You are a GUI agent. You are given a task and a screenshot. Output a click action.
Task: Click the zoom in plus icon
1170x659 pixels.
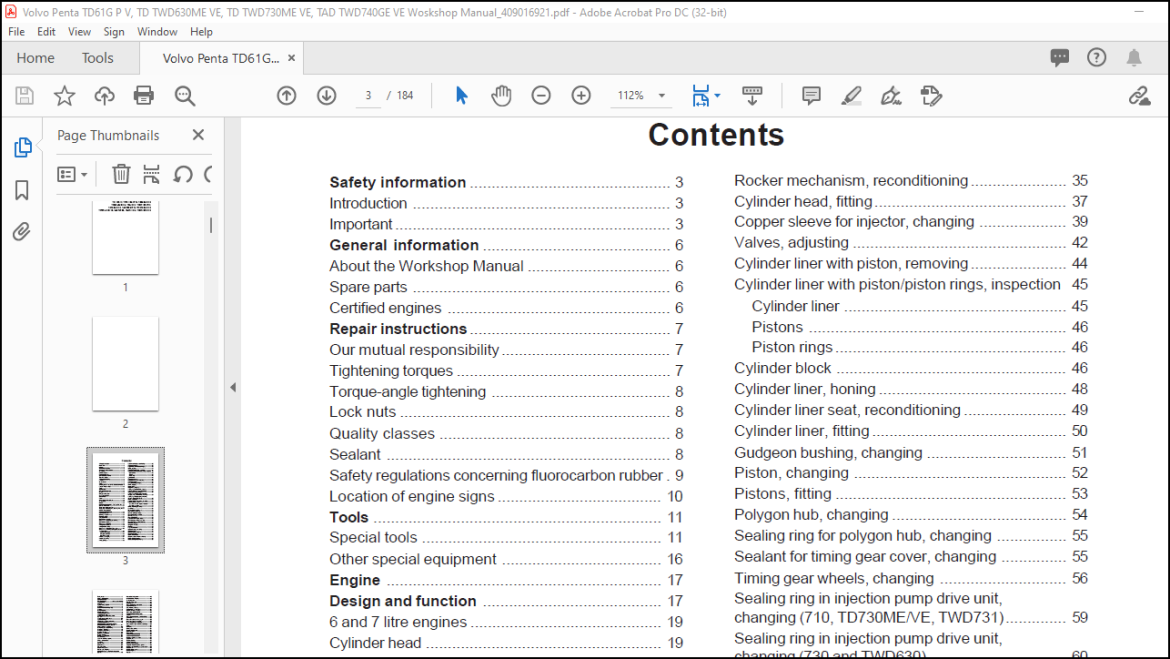[x=581, y=96]
